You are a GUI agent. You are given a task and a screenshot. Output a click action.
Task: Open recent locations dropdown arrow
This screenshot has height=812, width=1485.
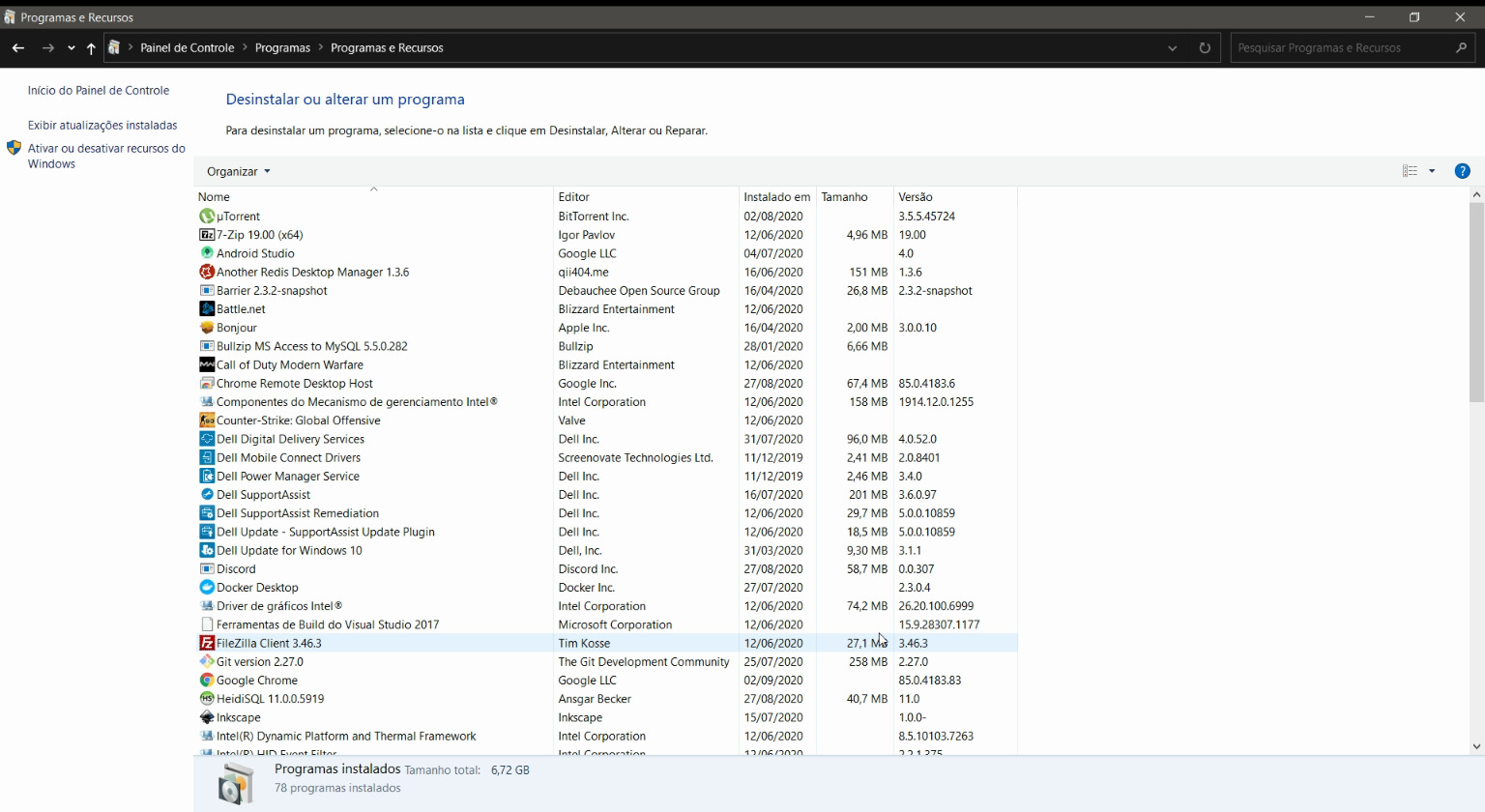(x=71, y=47)
